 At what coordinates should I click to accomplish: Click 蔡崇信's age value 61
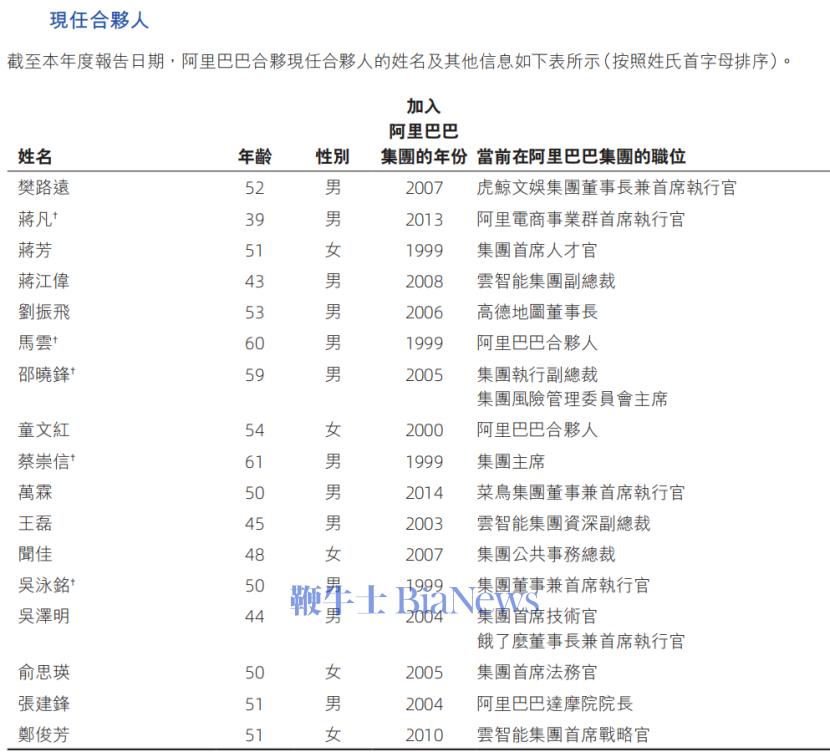(x=255, y=462)
